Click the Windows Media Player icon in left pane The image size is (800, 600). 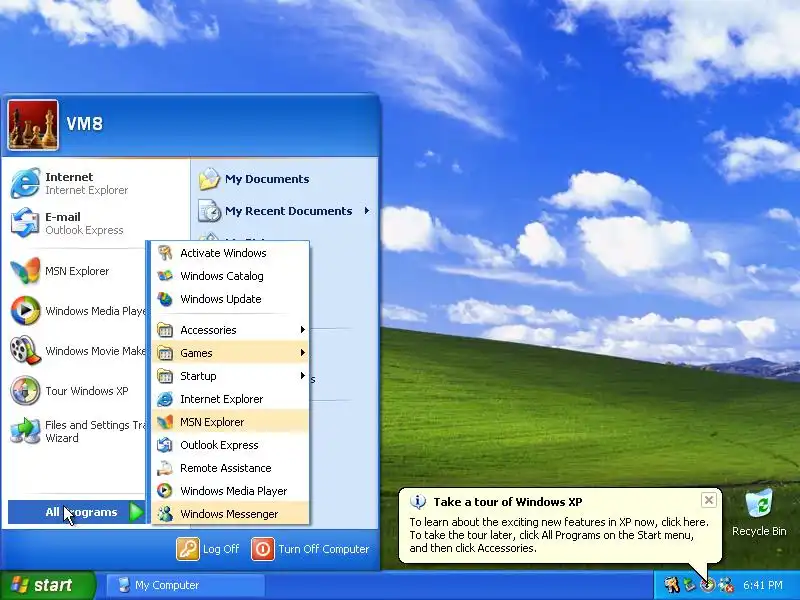[25, 310]
